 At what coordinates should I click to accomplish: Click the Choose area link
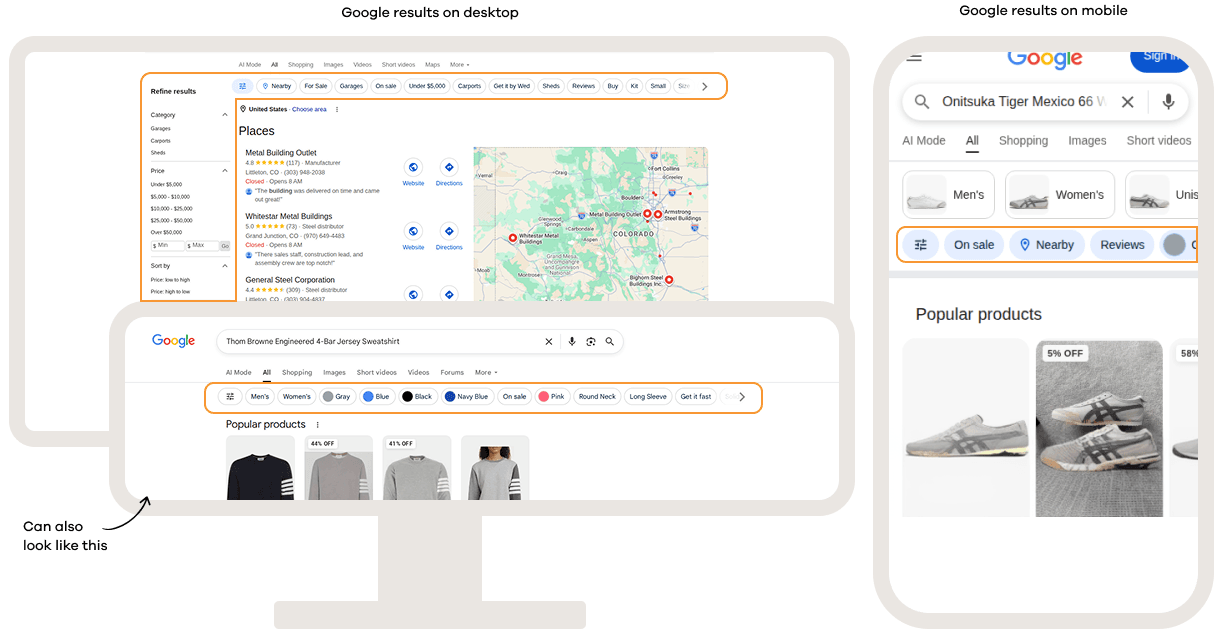coord(309,109)
